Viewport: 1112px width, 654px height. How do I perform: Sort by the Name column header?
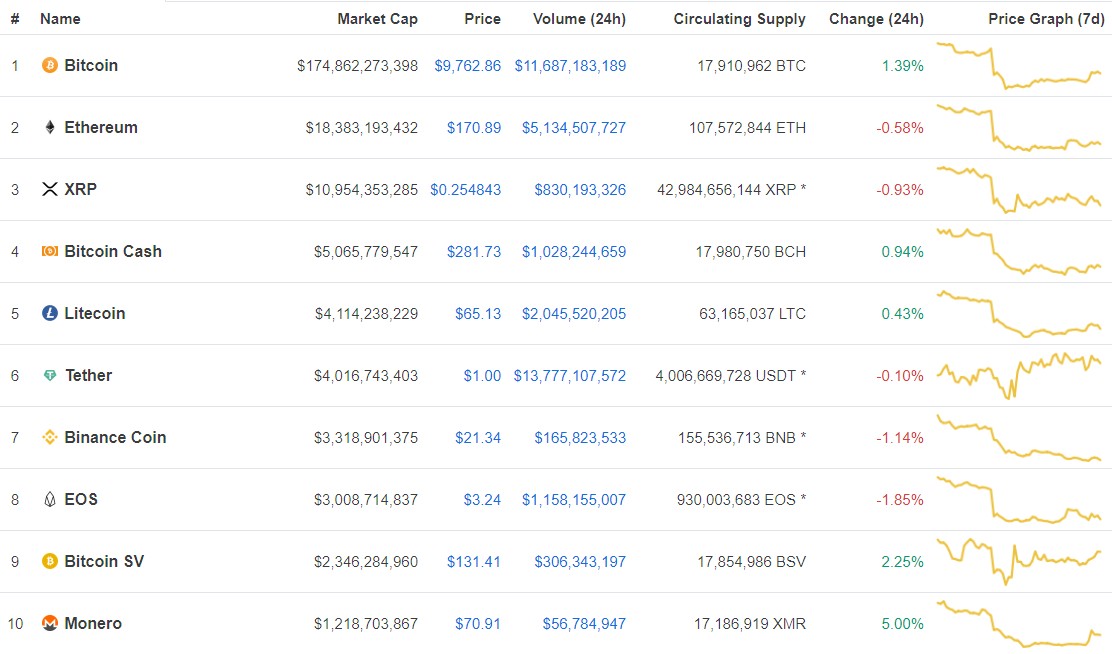(60, 19)
